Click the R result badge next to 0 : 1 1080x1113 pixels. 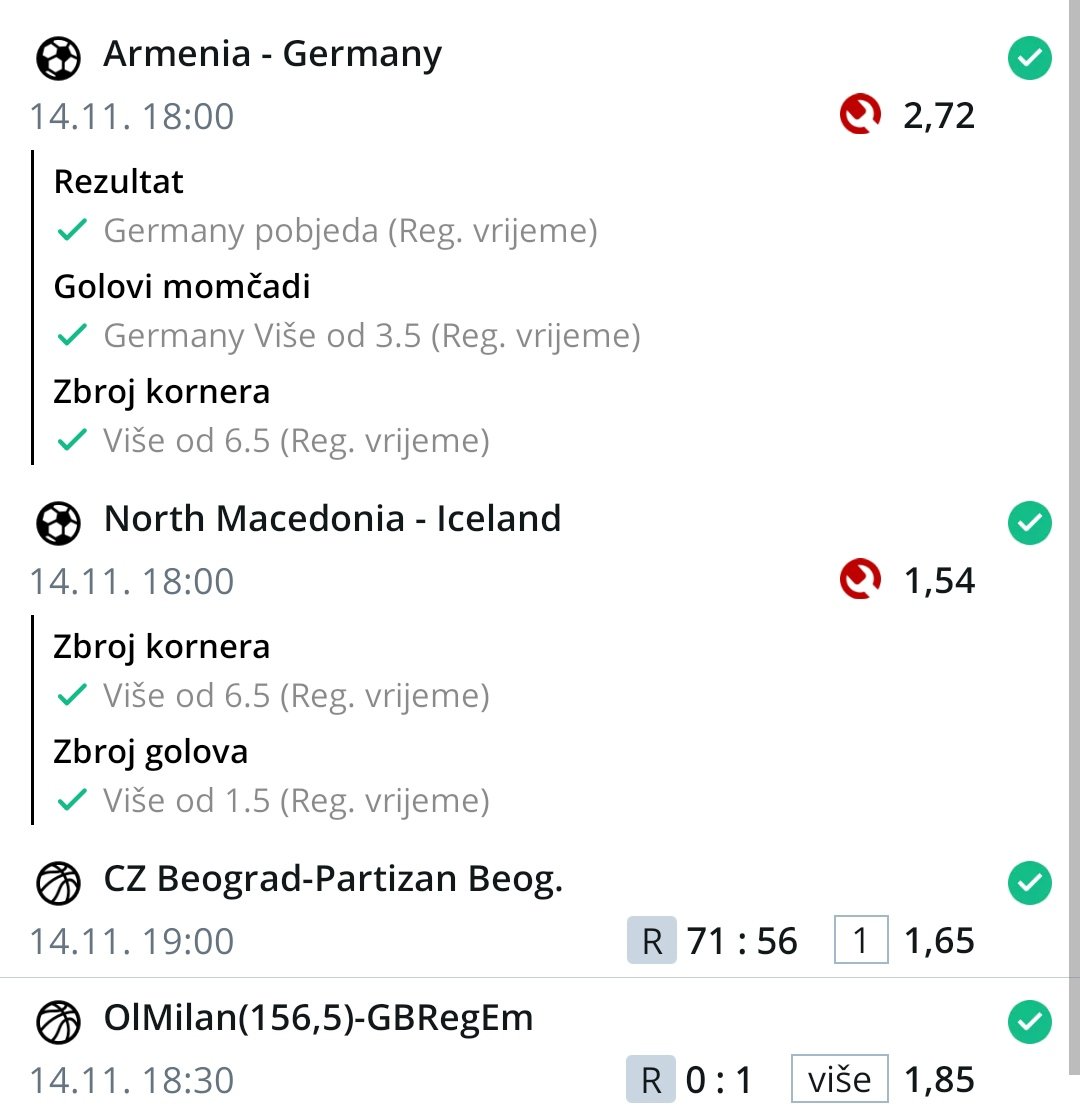(x=652, y=1080)
